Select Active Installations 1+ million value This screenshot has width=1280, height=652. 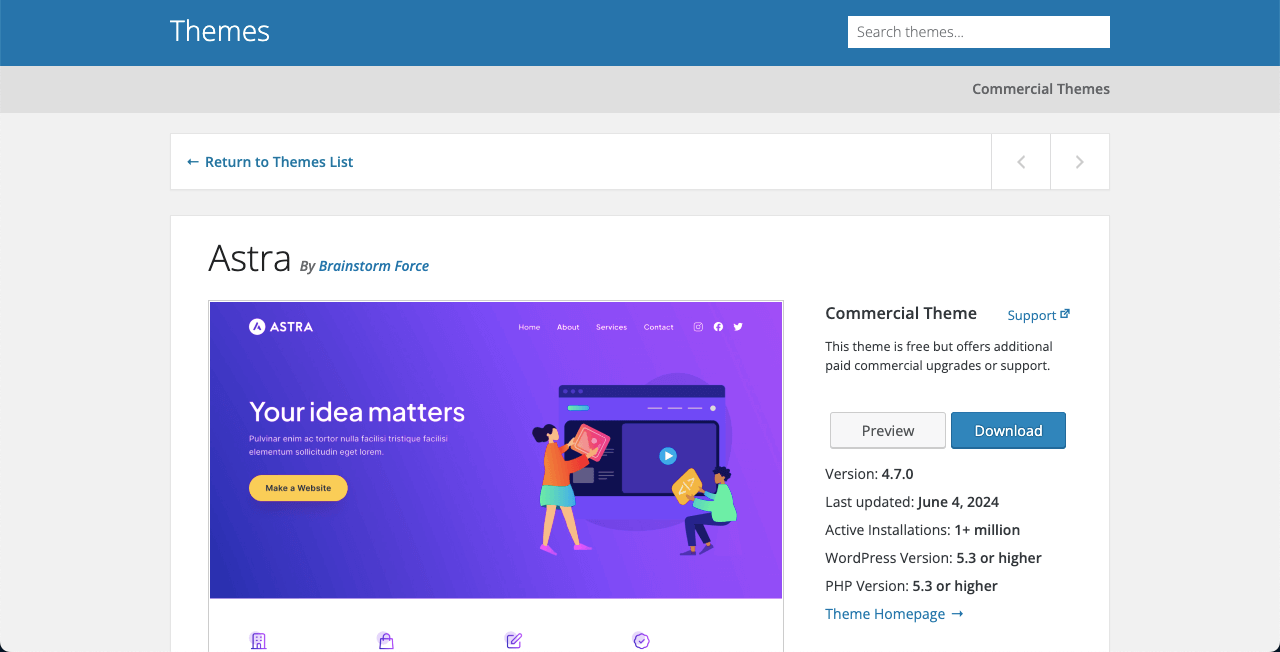coord(987,530)
